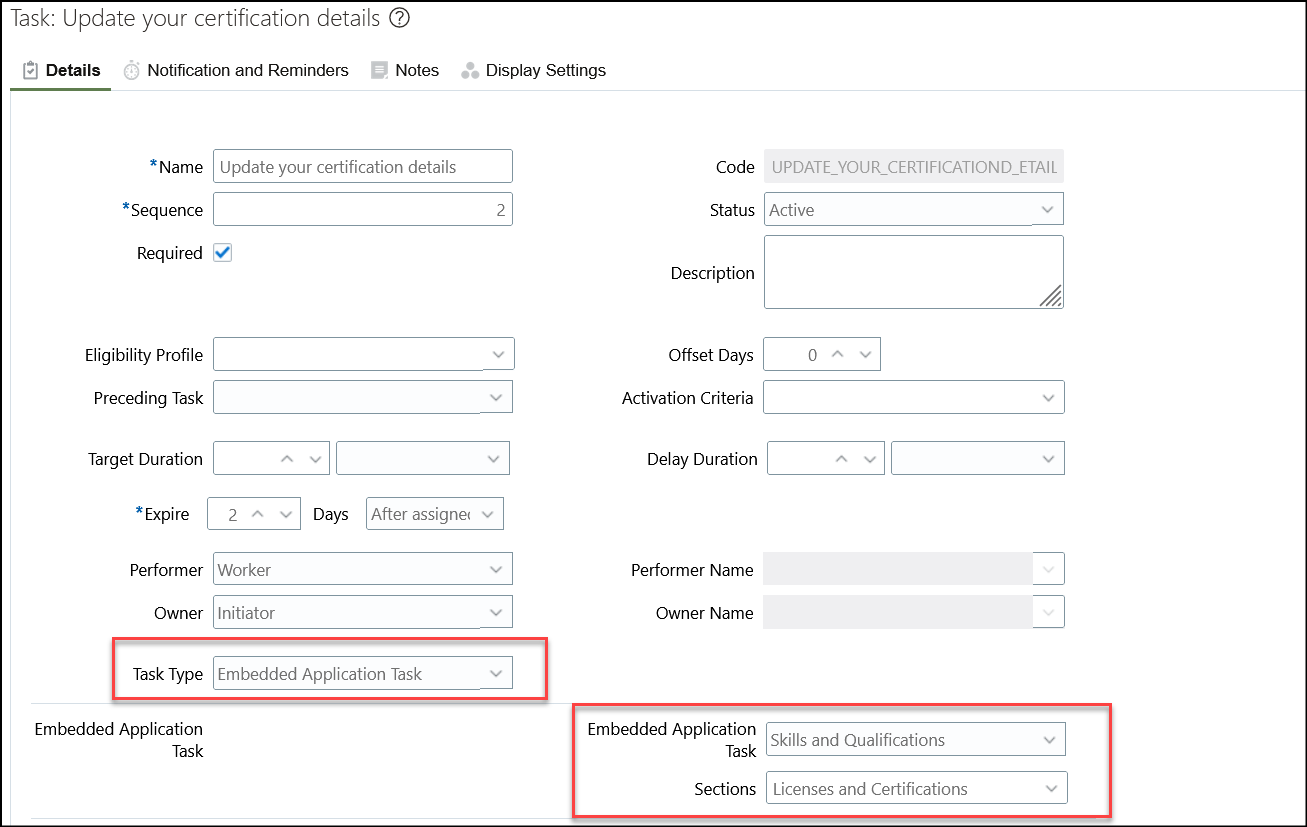Grab the Description box resize handle
Screen dimensions: 1307x827
[x=1051, y=295]
